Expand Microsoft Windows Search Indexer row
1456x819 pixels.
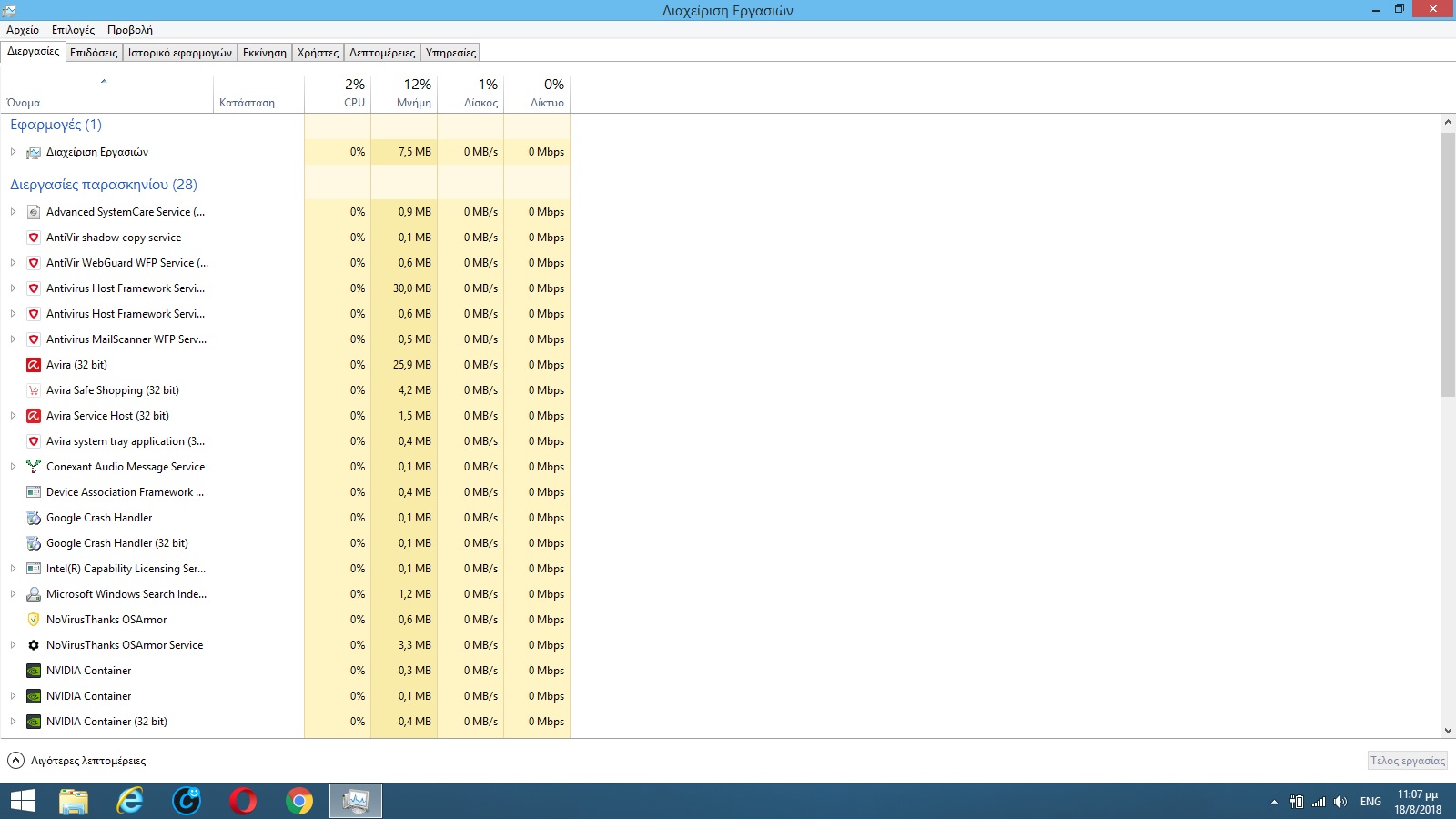[x=13, y=594]
